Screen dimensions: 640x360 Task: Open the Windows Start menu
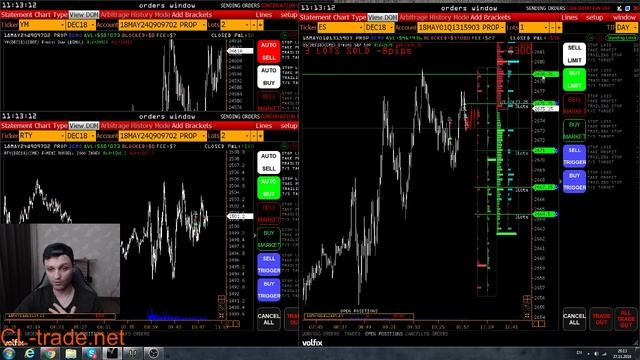point(9,353)
